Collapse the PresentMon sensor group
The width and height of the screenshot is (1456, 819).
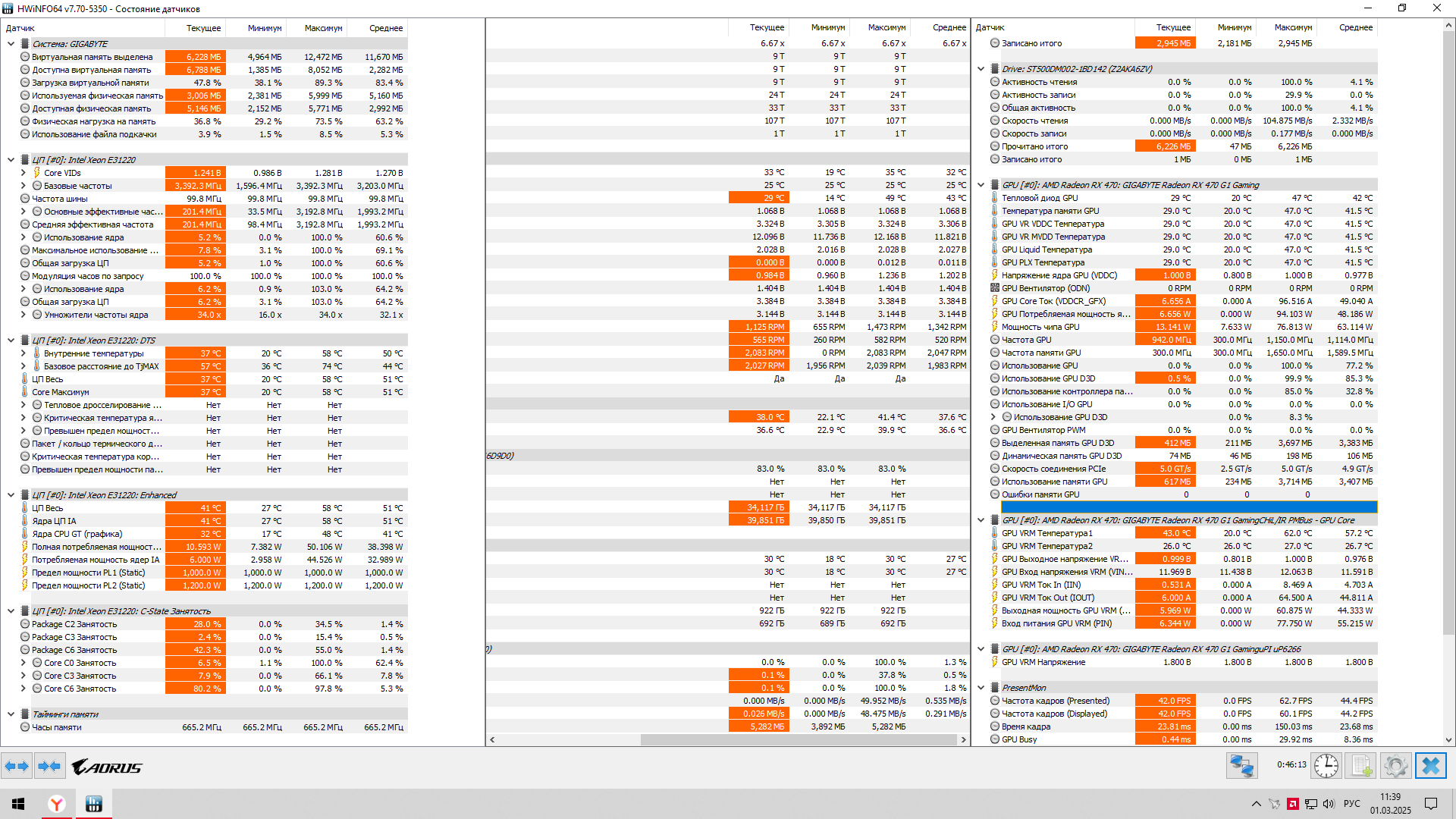pyautogui.click(x=981, y=688)
